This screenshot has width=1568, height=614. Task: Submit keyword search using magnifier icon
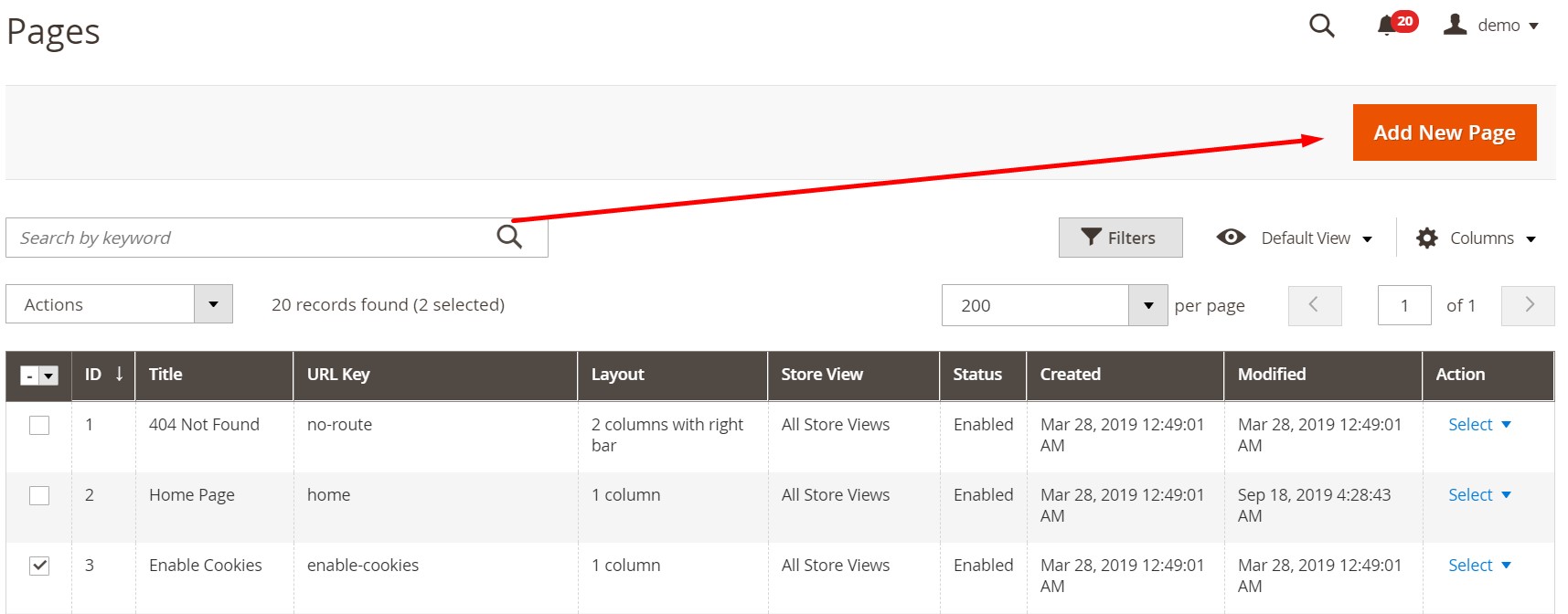point(509,238)
